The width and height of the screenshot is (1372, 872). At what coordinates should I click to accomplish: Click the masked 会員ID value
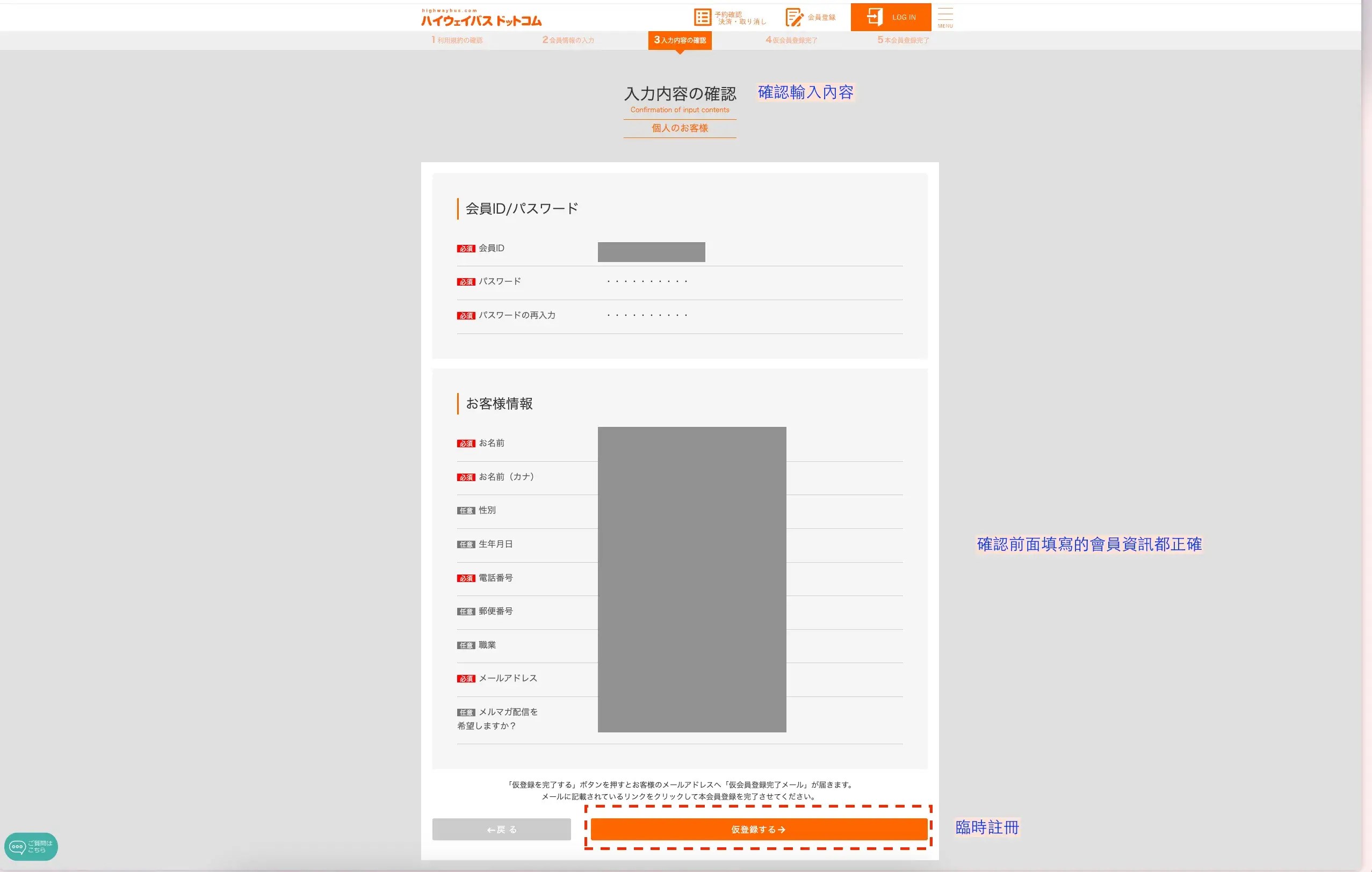[x=651, y=252]
